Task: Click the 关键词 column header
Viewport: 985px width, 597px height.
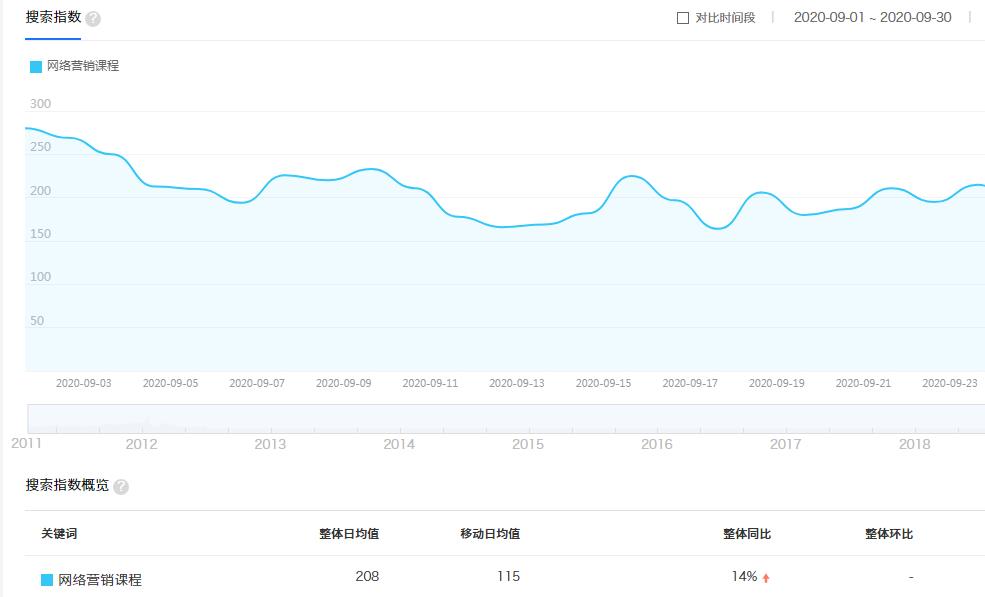Action: pyautogui.click(x=59, y=534)
